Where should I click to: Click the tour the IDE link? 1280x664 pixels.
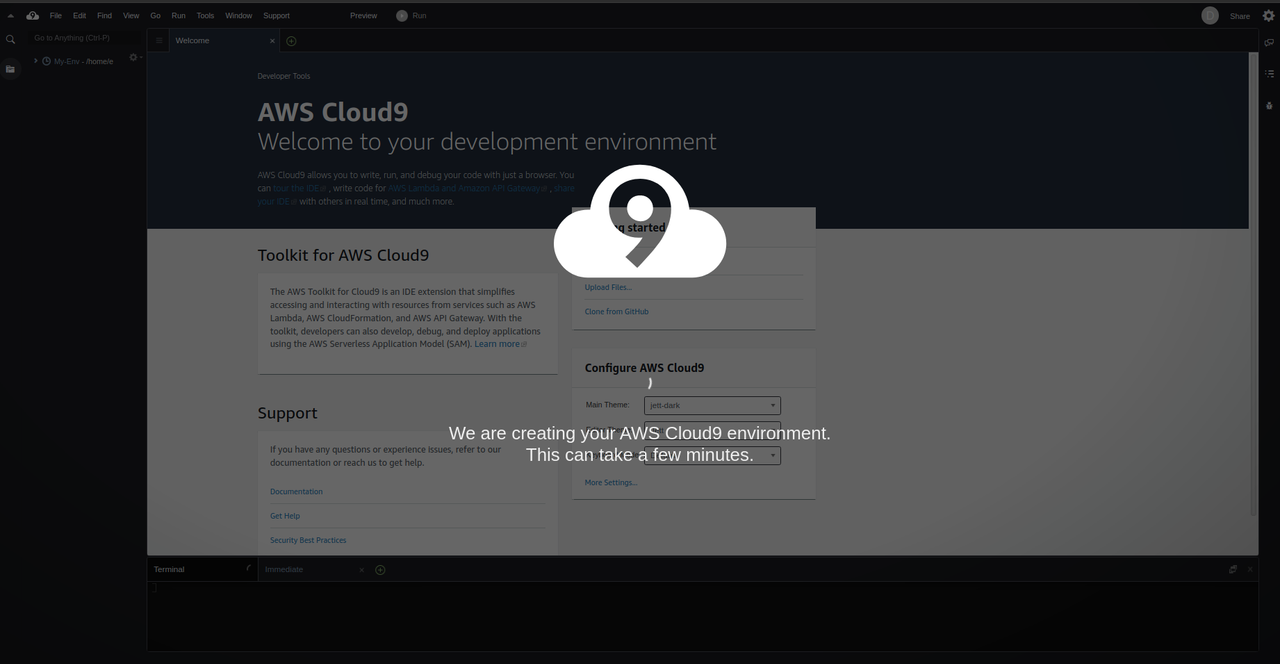[x=297, y=188]
